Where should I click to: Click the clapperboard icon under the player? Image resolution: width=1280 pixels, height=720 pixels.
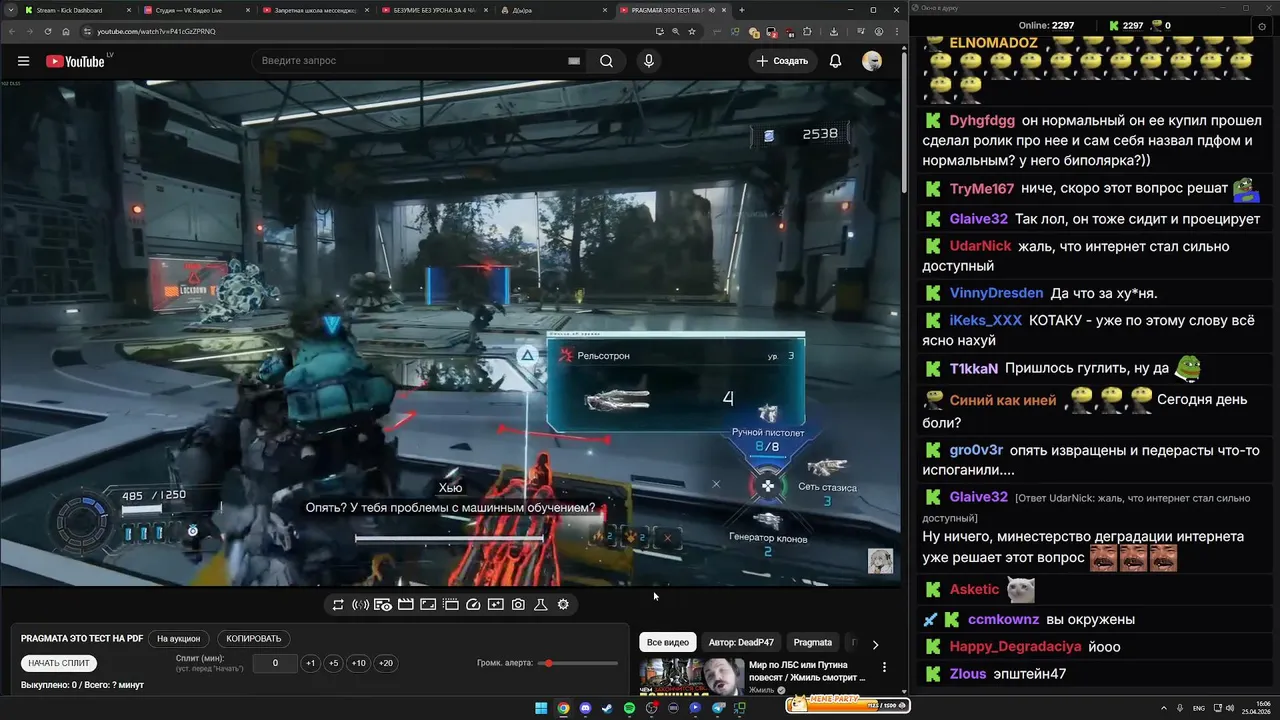click(x=406, y=605)
